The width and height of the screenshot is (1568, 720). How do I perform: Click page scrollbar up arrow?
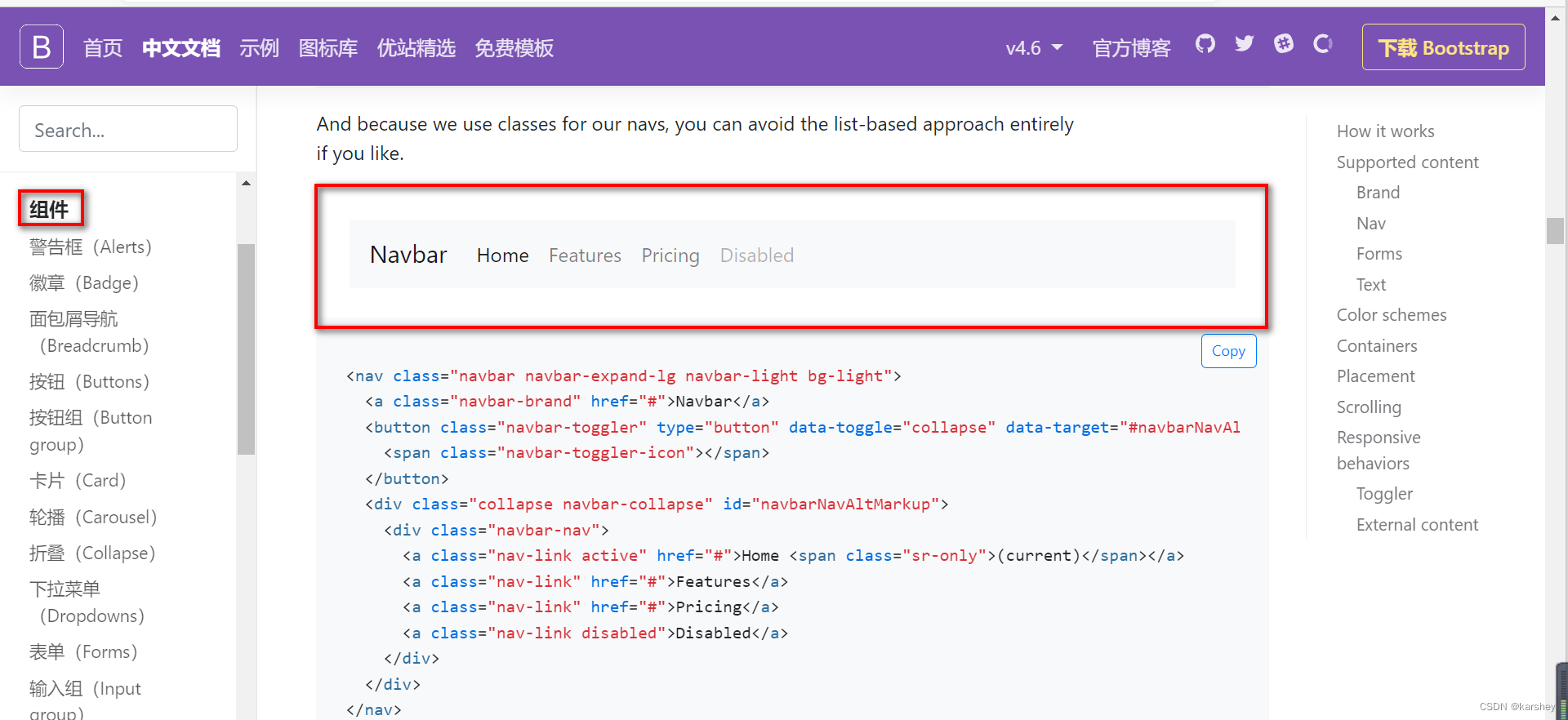pos(1555,16)
